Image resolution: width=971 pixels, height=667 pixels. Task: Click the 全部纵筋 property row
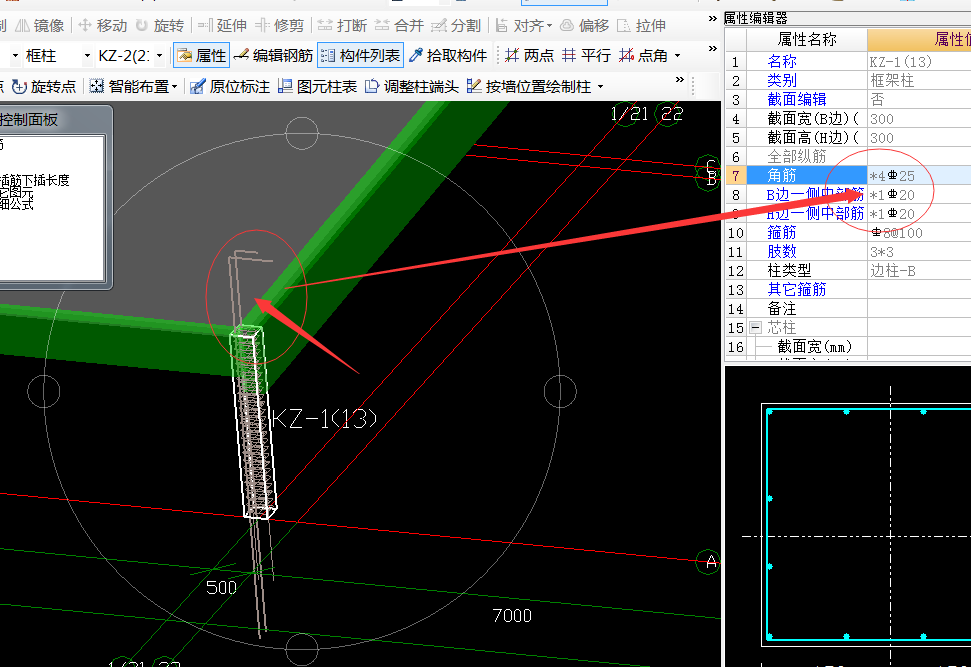(x=848, y=157)
